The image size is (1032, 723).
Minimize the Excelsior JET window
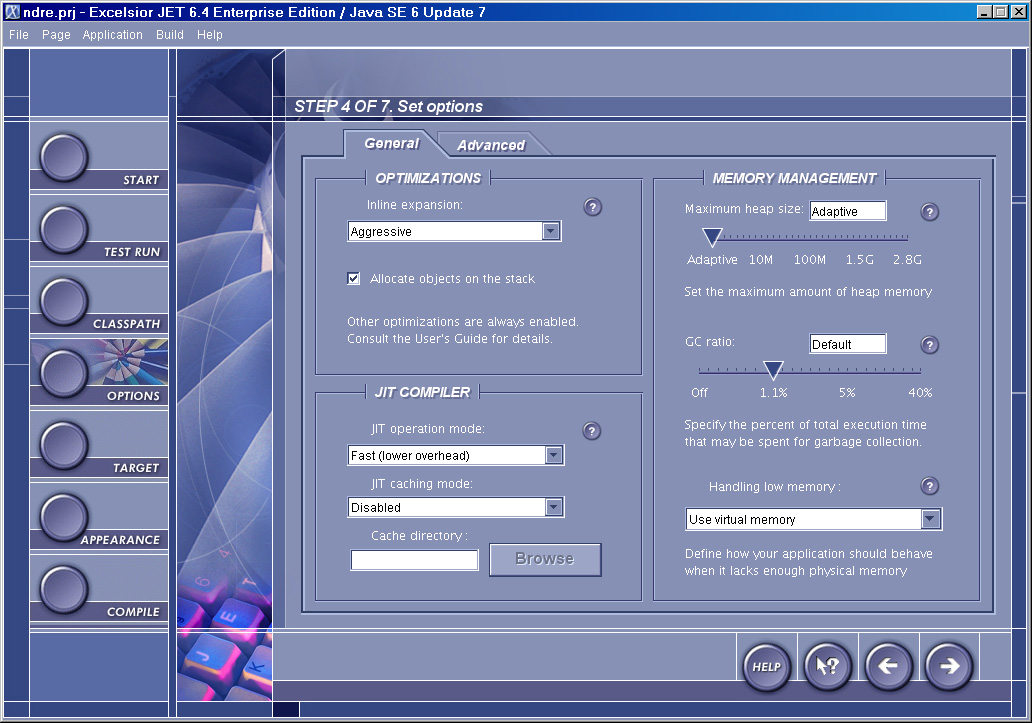(984, 12)
